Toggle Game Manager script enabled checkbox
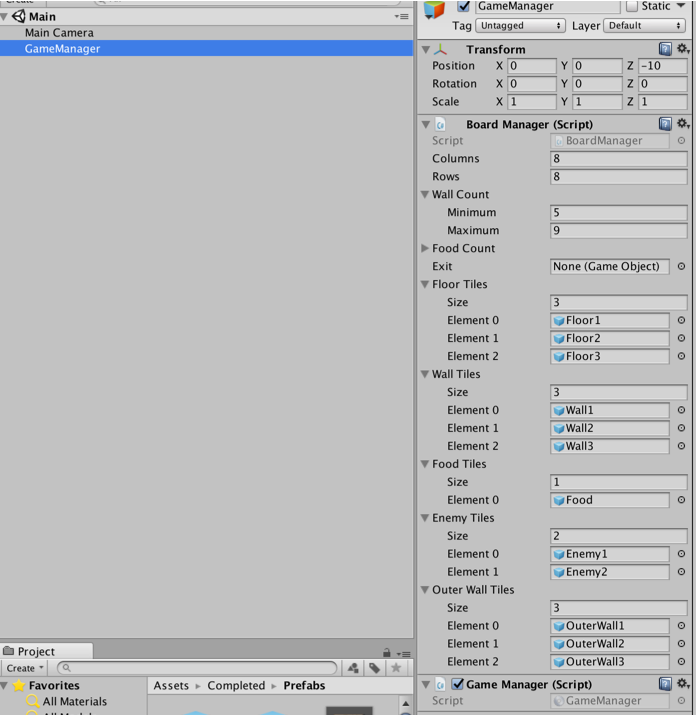697x715 pixels. (458, 684)
